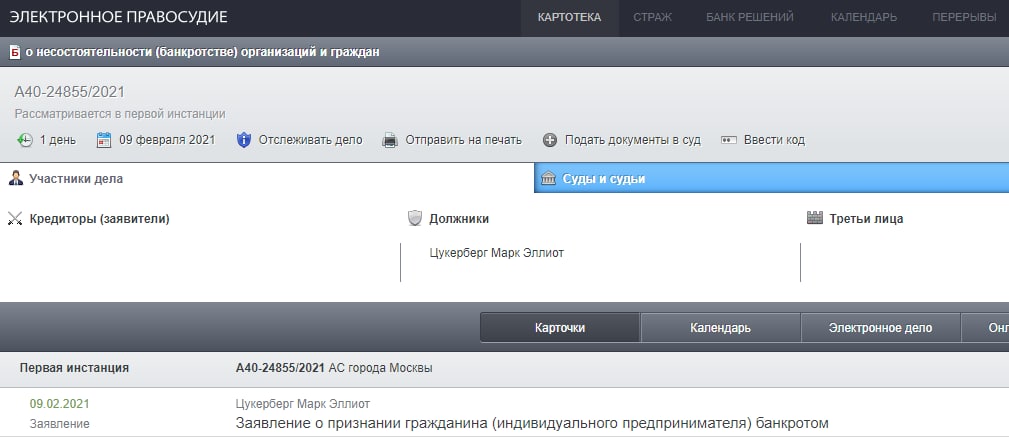Click the Календарь button in the case view bar
Screen dimensions: 1009x440
tap(720, 328)
